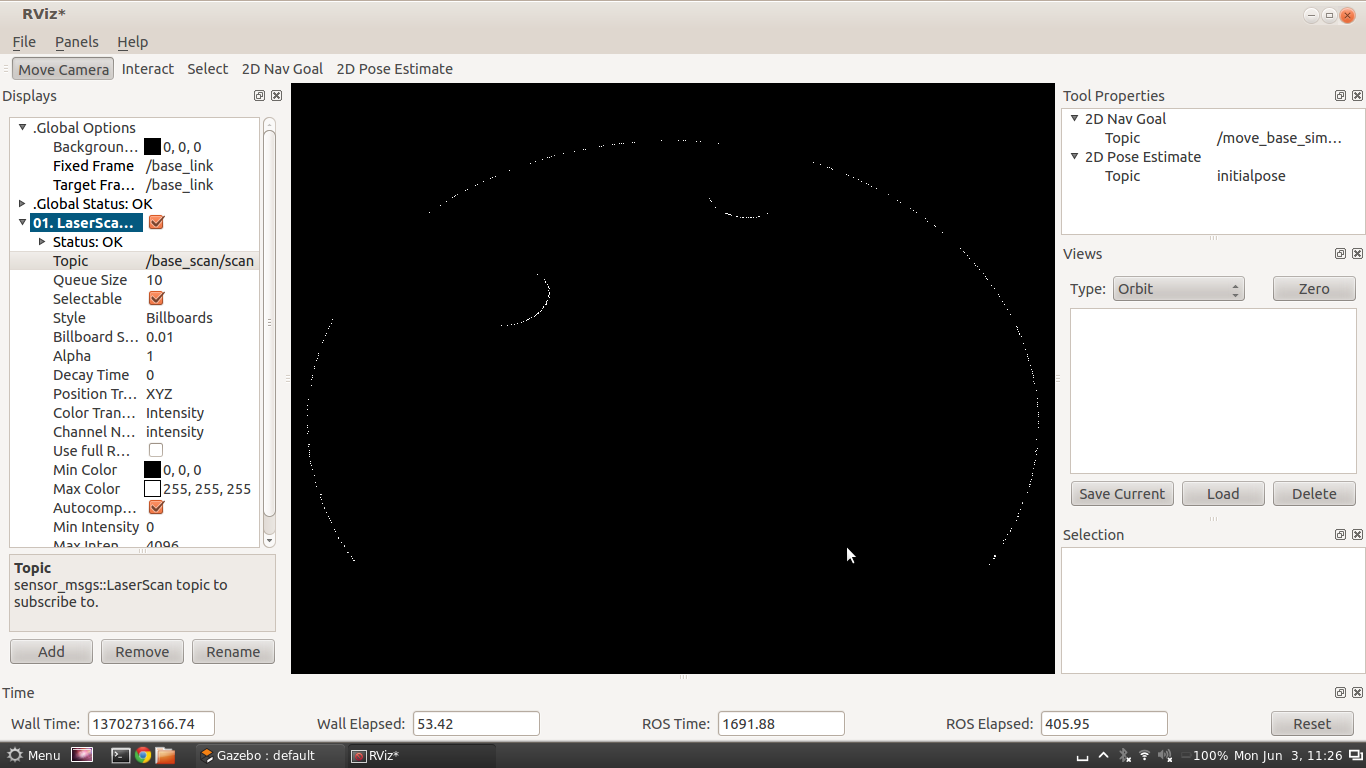1366x768 pixels.
Task: Undock the Tool Properties panel
Action: (x=1340, y=96)
